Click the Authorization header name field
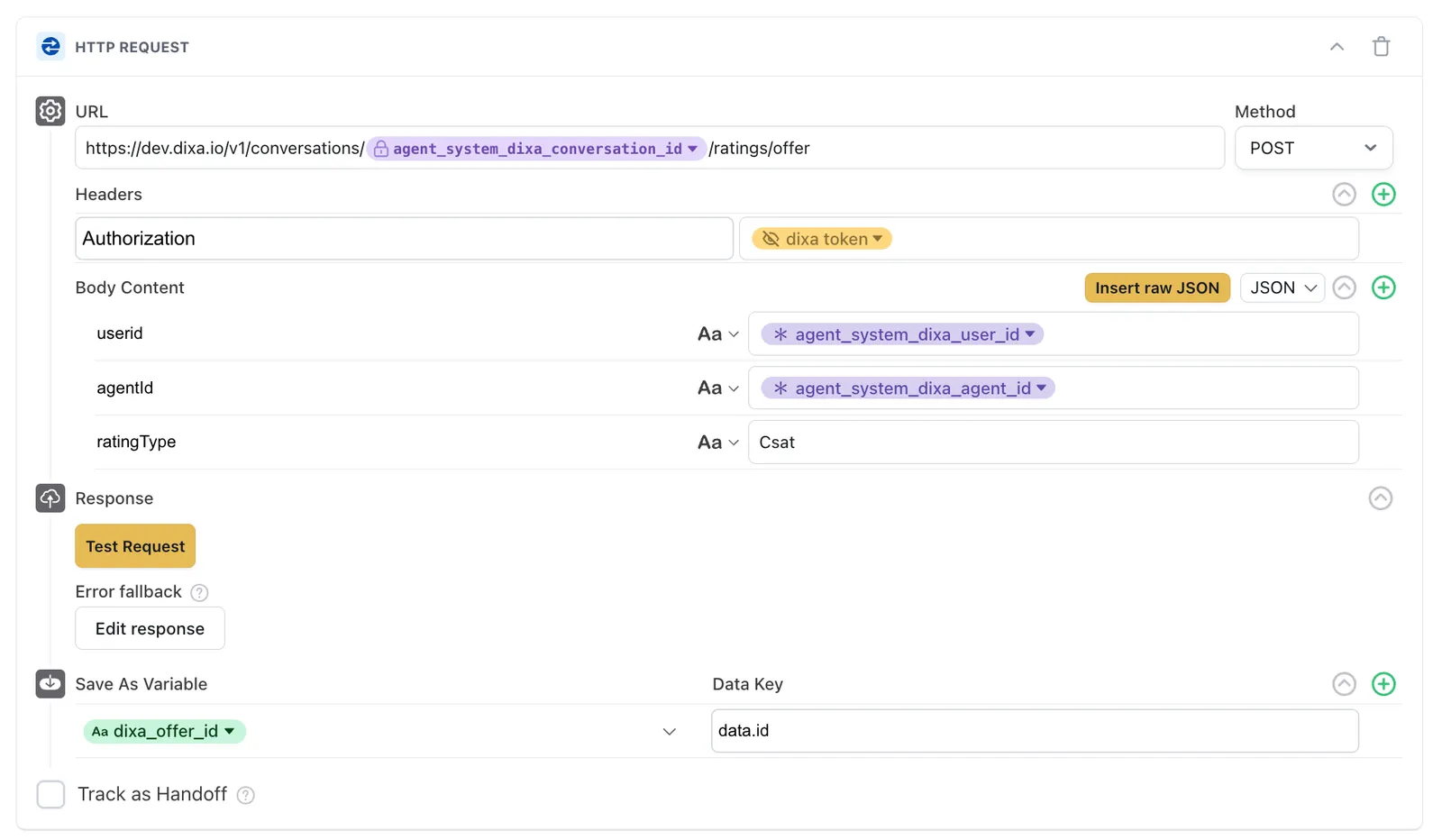This screenshot has height=840, width=1442. (404, 239)
